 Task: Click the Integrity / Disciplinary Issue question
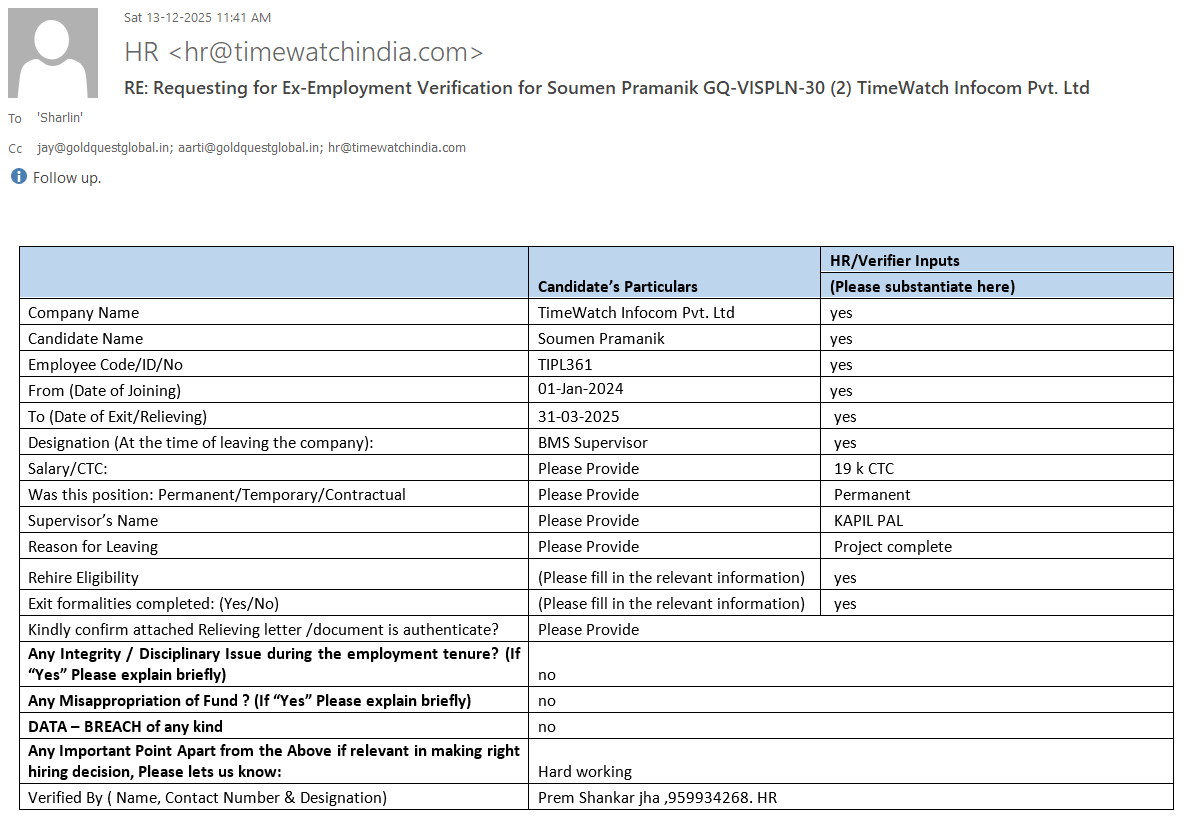(x=274, y=664)
